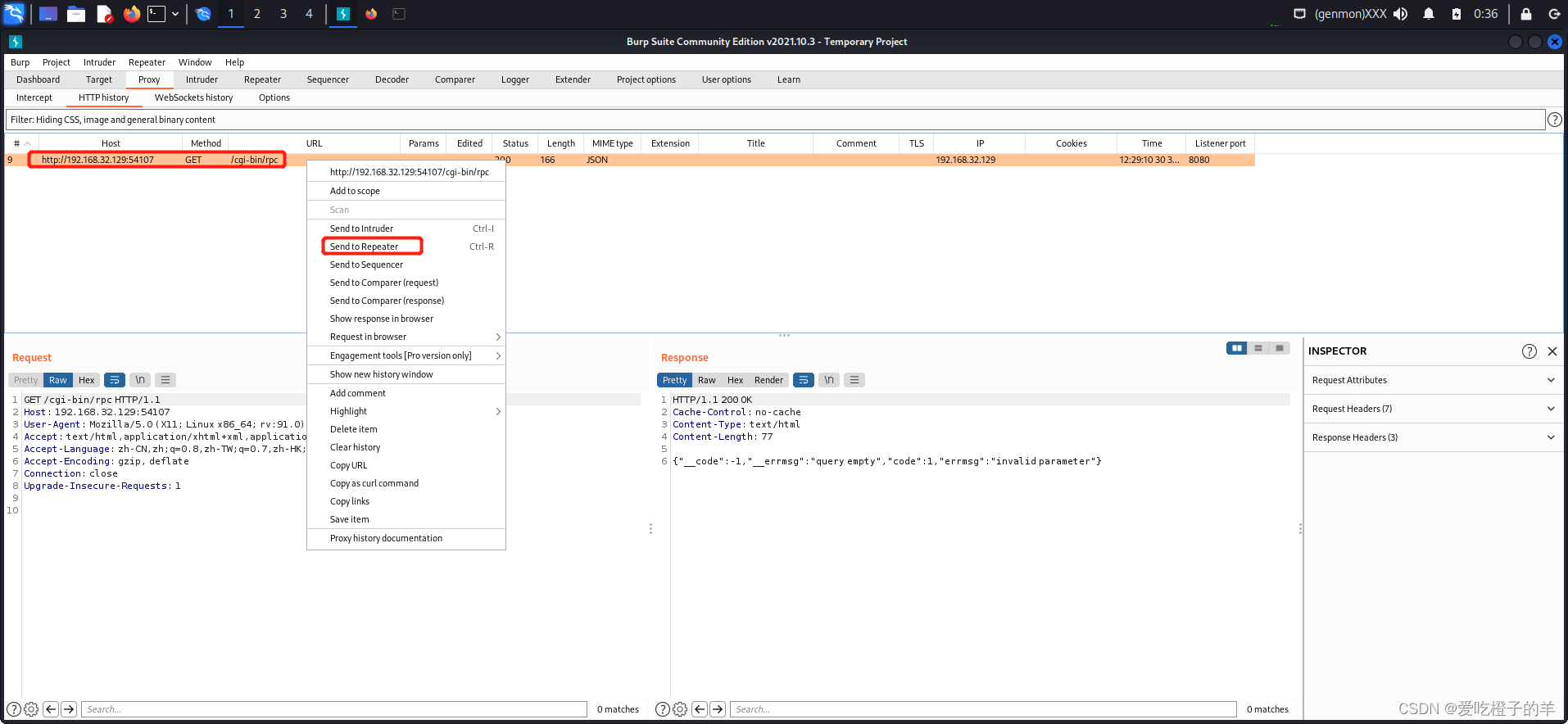
Task: Open the Highlight submenu
Action: click(x=406, y=411)
